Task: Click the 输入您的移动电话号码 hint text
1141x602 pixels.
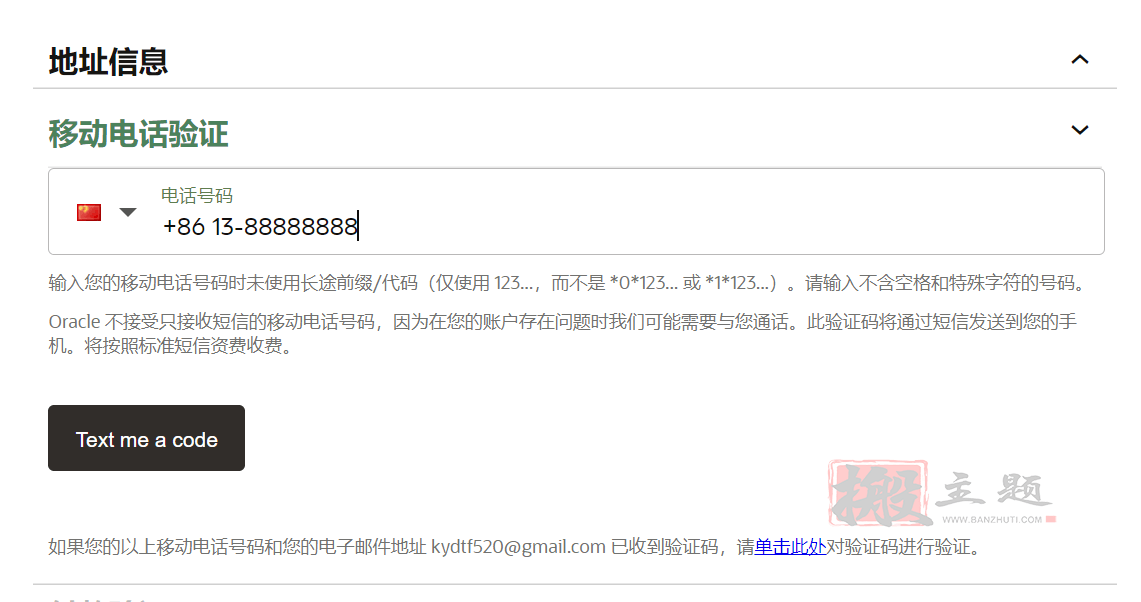Action: [566, 282]
